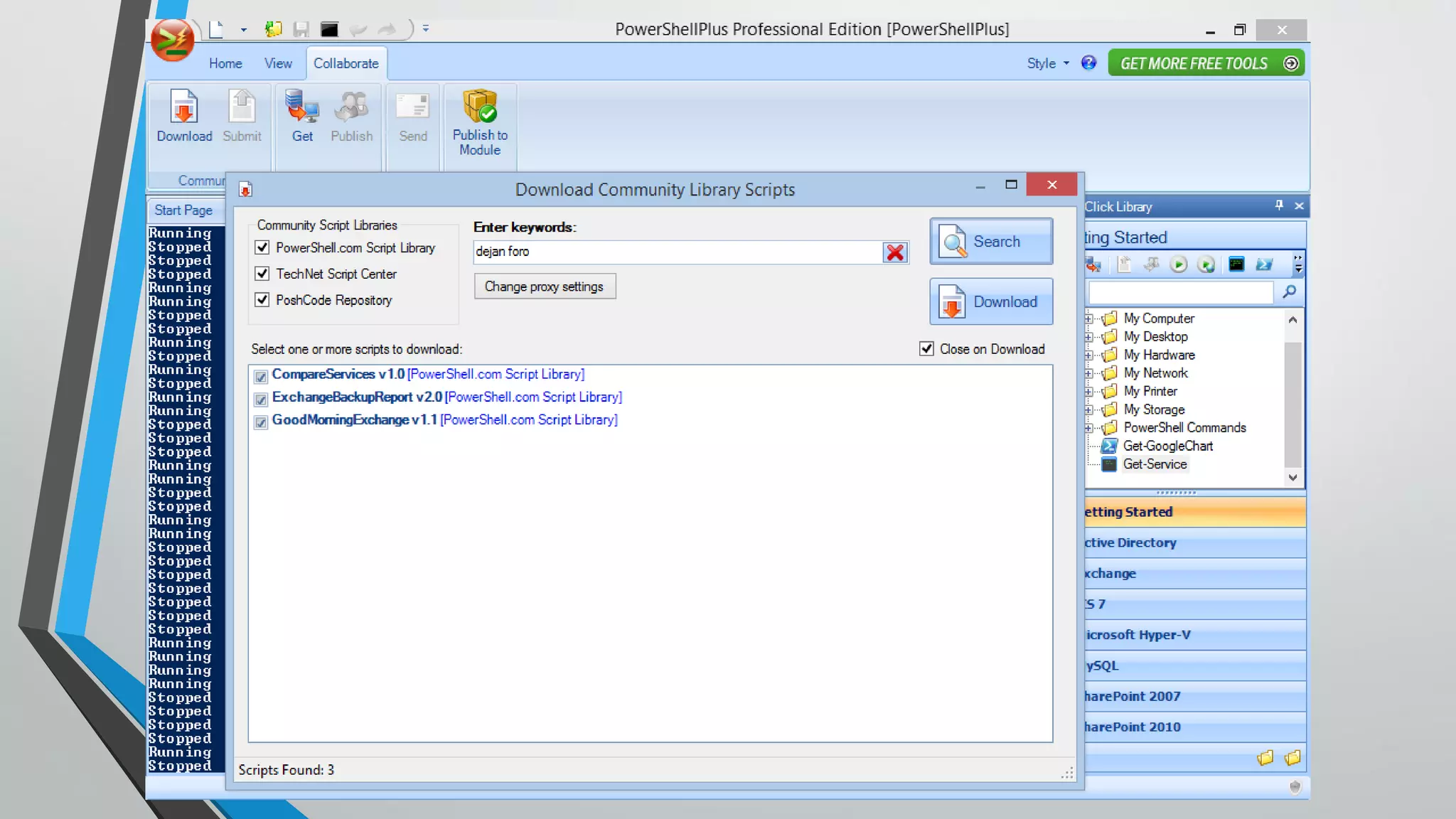Screen dimensions: 1456x819
Task: Click the Enter keywords text field
Action: tap(675, 252)
